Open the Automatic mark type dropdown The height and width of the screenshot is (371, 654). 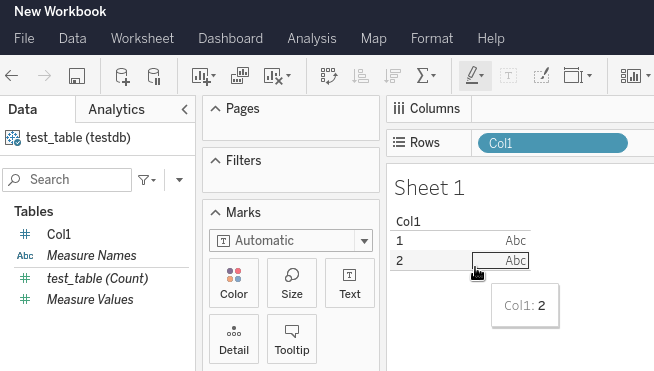(x=291, y=241)
